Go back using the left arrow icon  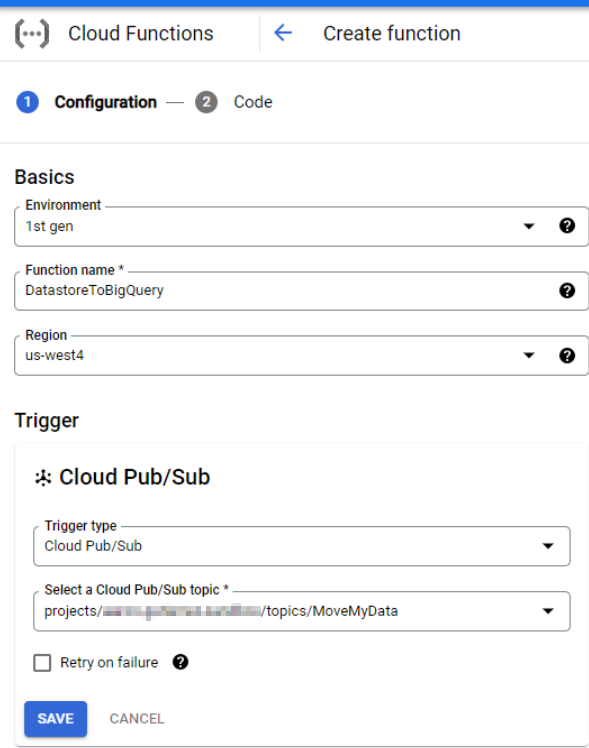point(283,33)
